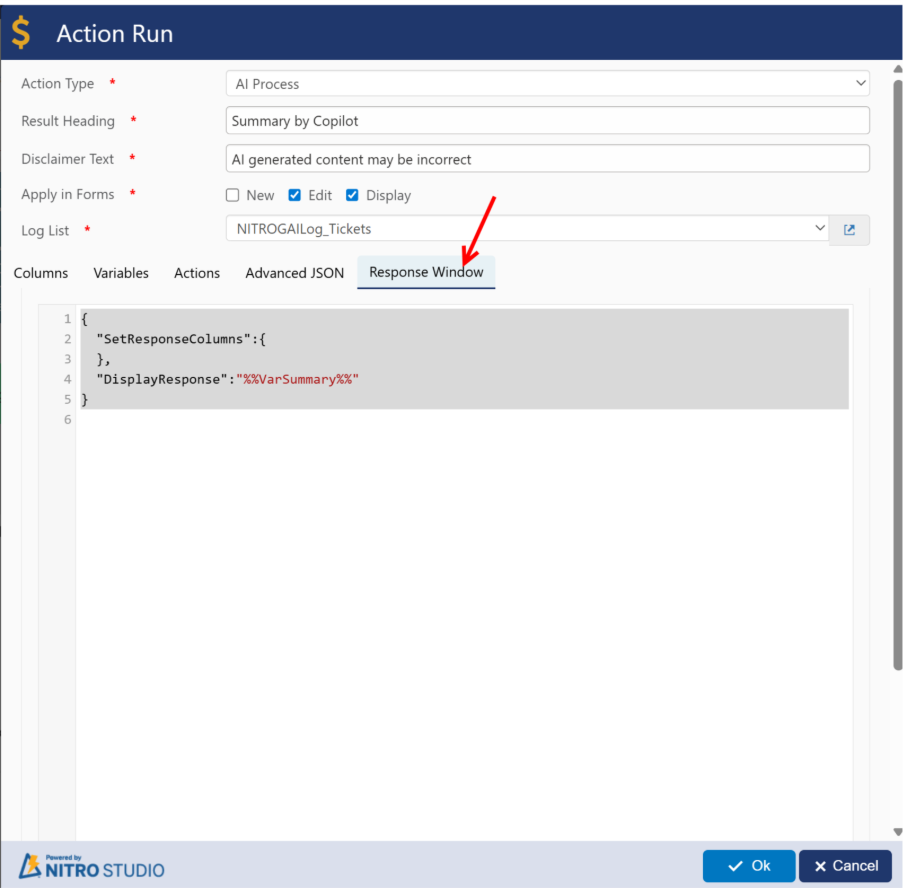
Task: Click the vertical scrollbar of the dialog
Action: tap(897, 400)
